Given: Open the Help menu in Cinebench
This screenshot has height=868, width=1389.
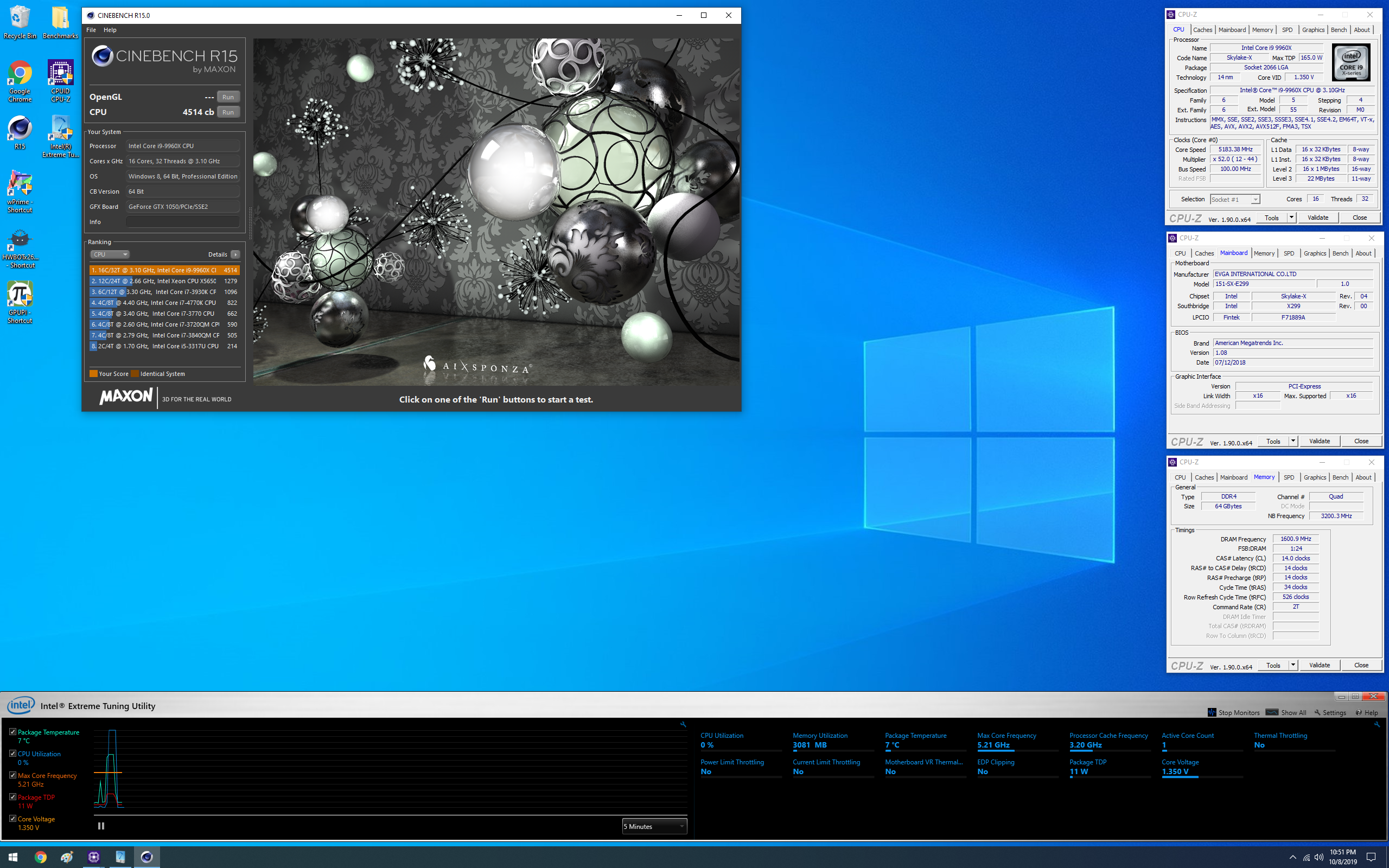Looking at the screenshot, I should [x=110, y=30].
